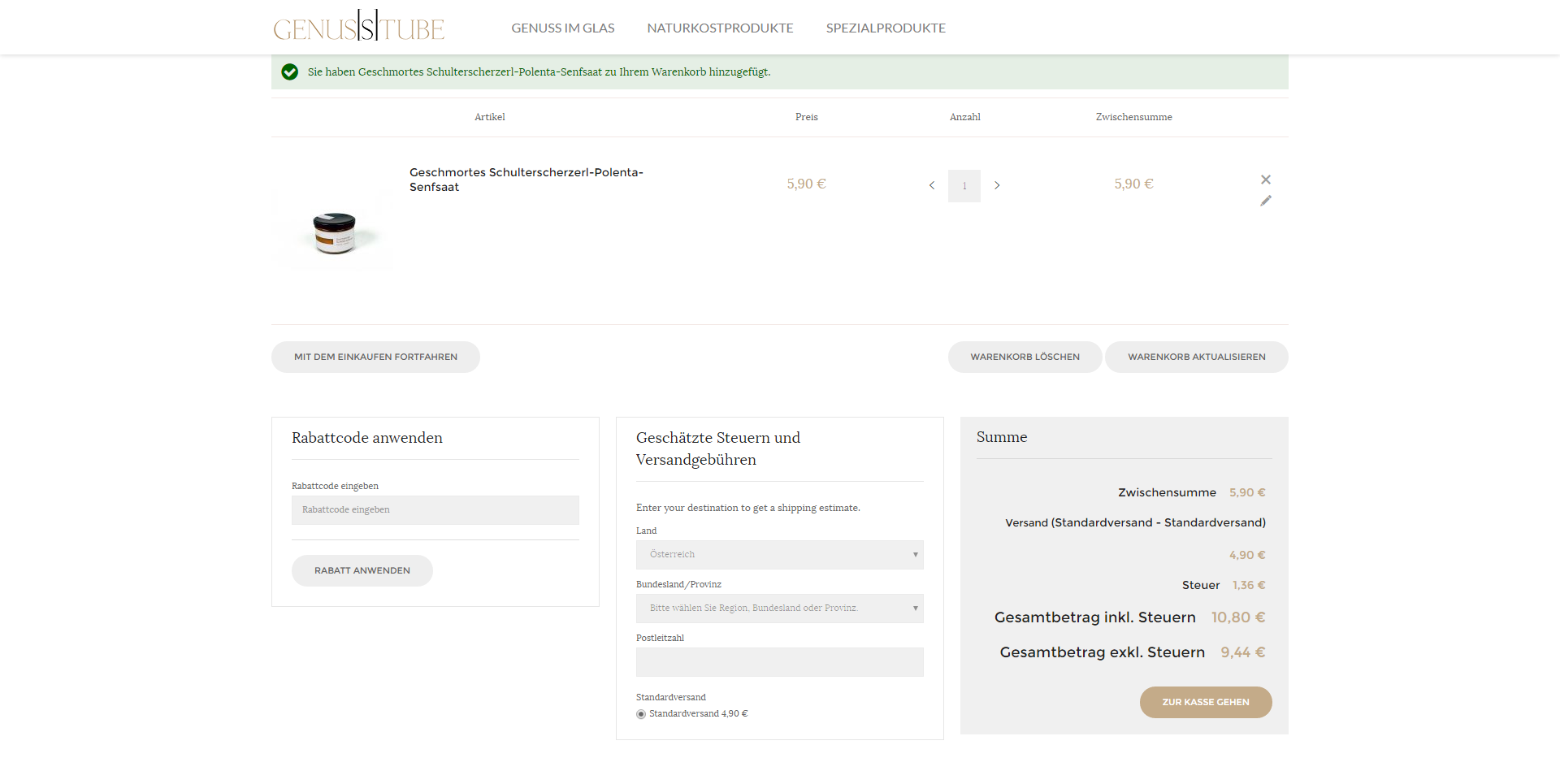Click the green success checkmark icon
1560x784 pixels.
pyautogui.click(x=289, y=72)
